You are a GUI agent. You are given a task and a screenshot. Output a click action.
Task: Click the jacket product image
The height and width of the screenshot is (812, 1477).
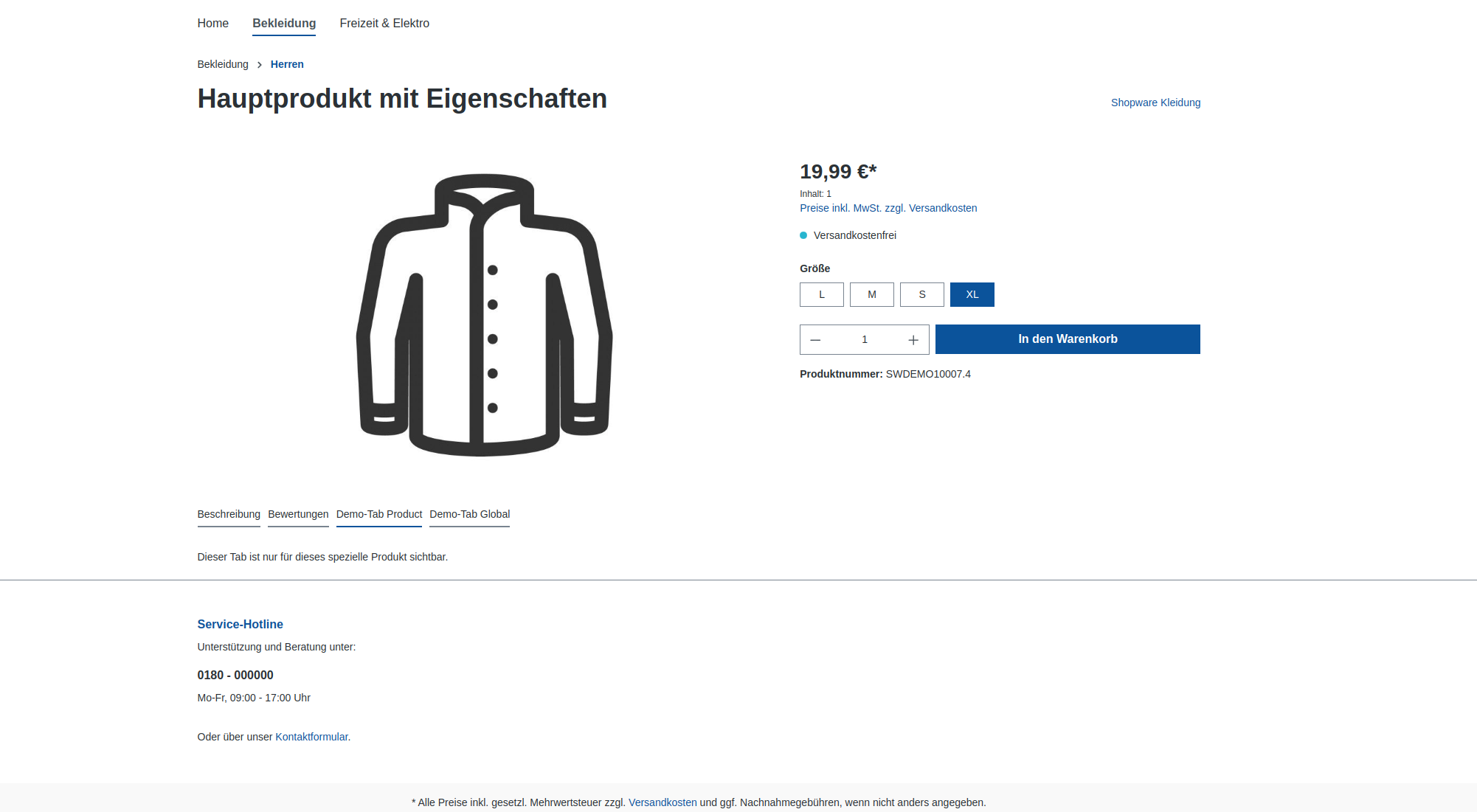484,315
